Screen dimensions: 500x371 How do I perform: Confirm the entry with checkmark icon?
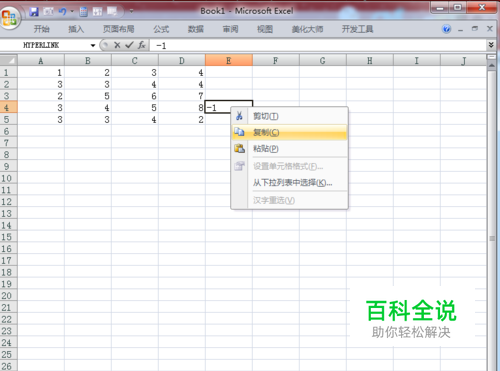[x=129, y=45]
